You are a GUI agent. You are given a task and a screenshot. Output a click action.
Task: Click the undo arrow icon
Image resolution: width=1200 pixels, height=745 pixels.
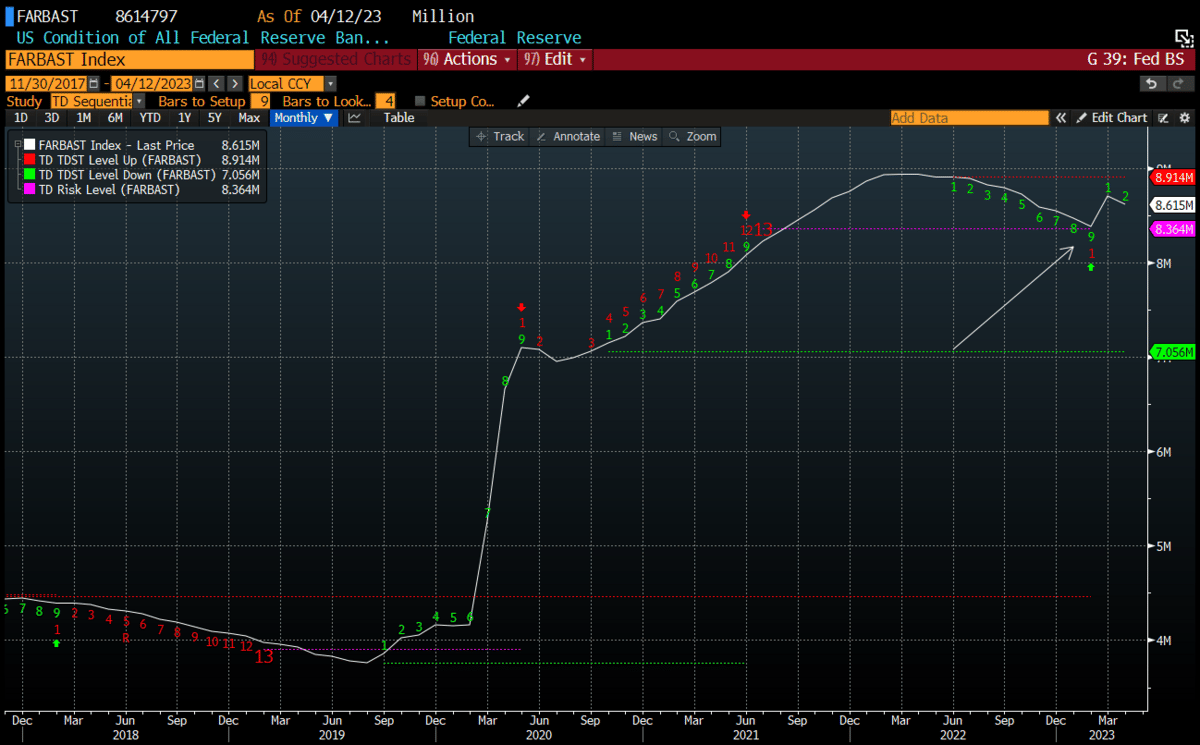1153,84
